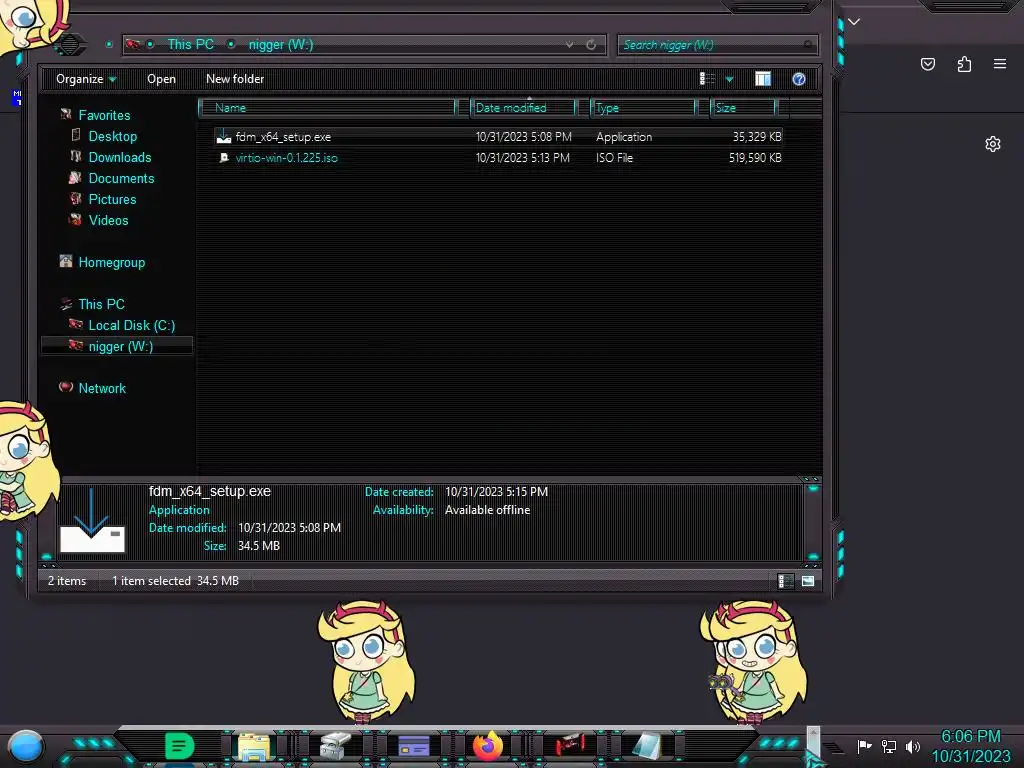The image size is (1024, 768).
Task: Click 10/31/2023 5:13 PM date cell
Action: coord(522,157)
